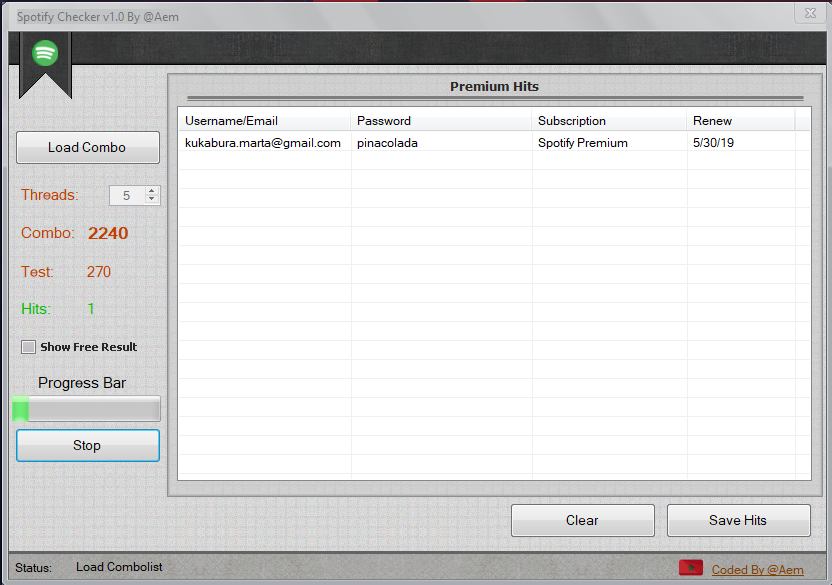Open the Coded By @Aem link

[757, 570]
